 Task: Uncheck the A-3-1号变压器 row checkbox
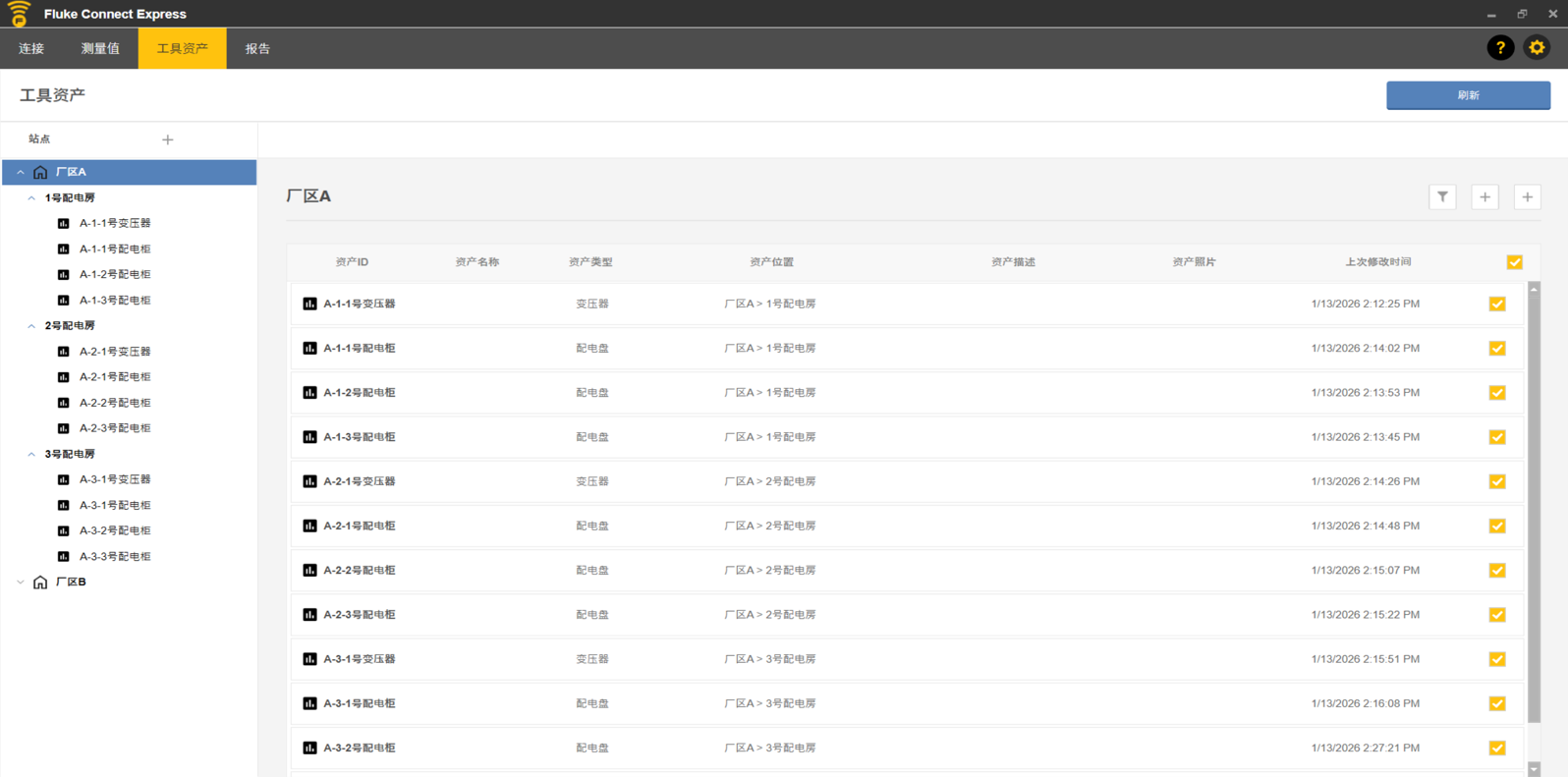pyautogui.click(x=1497, y=659)
